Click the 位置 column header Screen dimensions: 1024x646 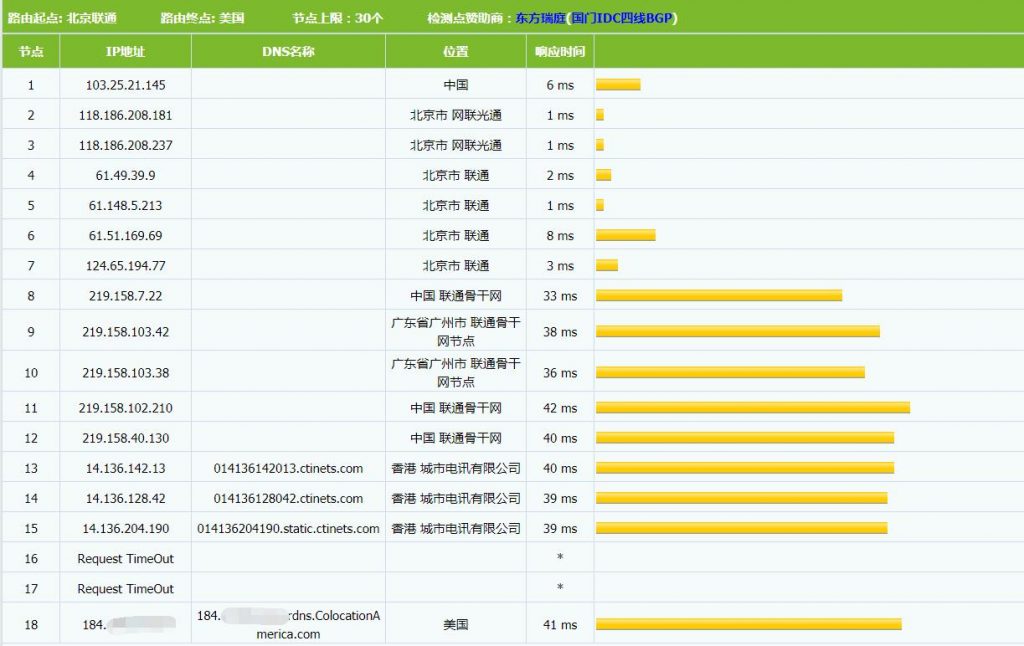pyautogui.click(x=456, y=52)
